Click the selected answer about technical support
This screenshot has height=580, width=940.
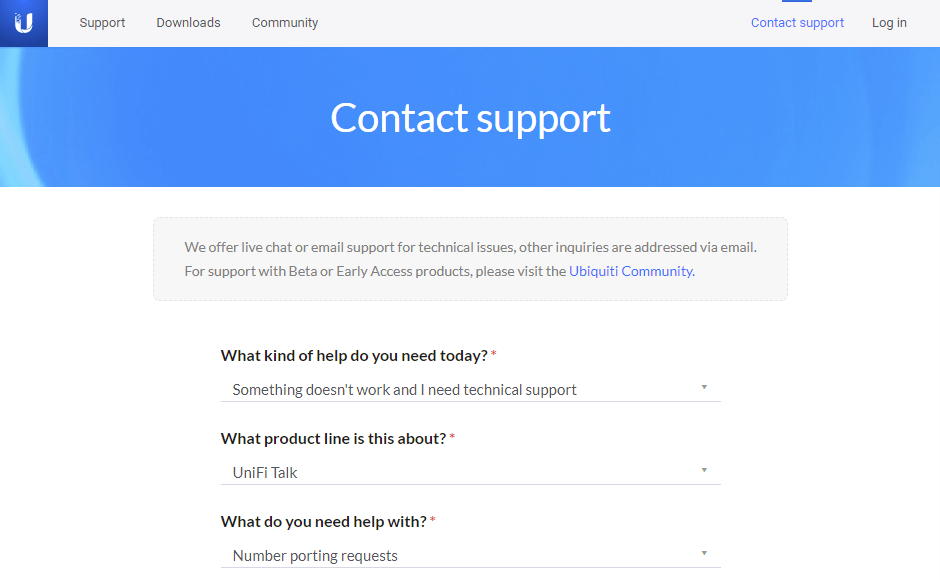[404, 389]
